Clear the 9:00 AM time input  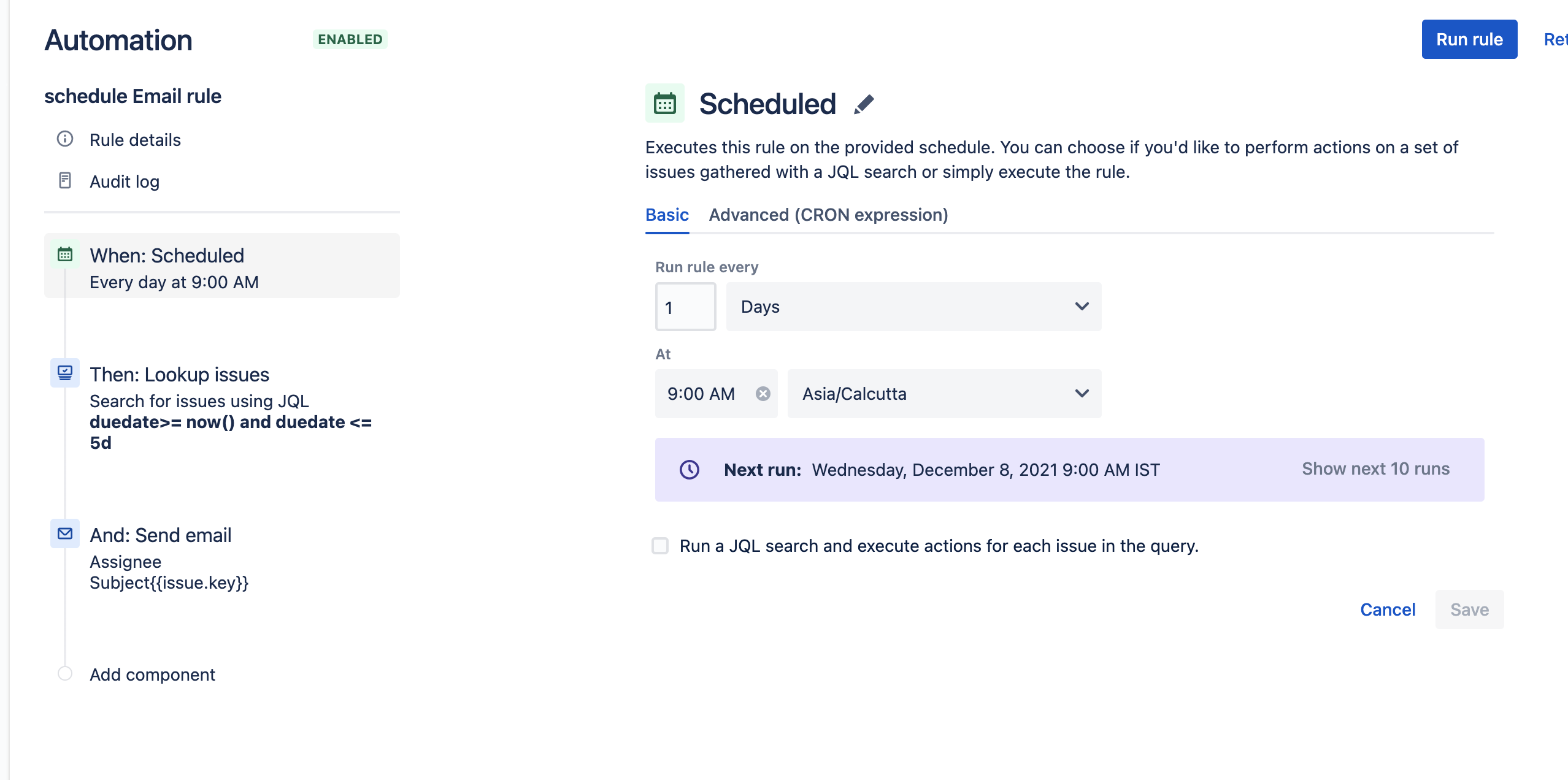[x=762, y=393]
